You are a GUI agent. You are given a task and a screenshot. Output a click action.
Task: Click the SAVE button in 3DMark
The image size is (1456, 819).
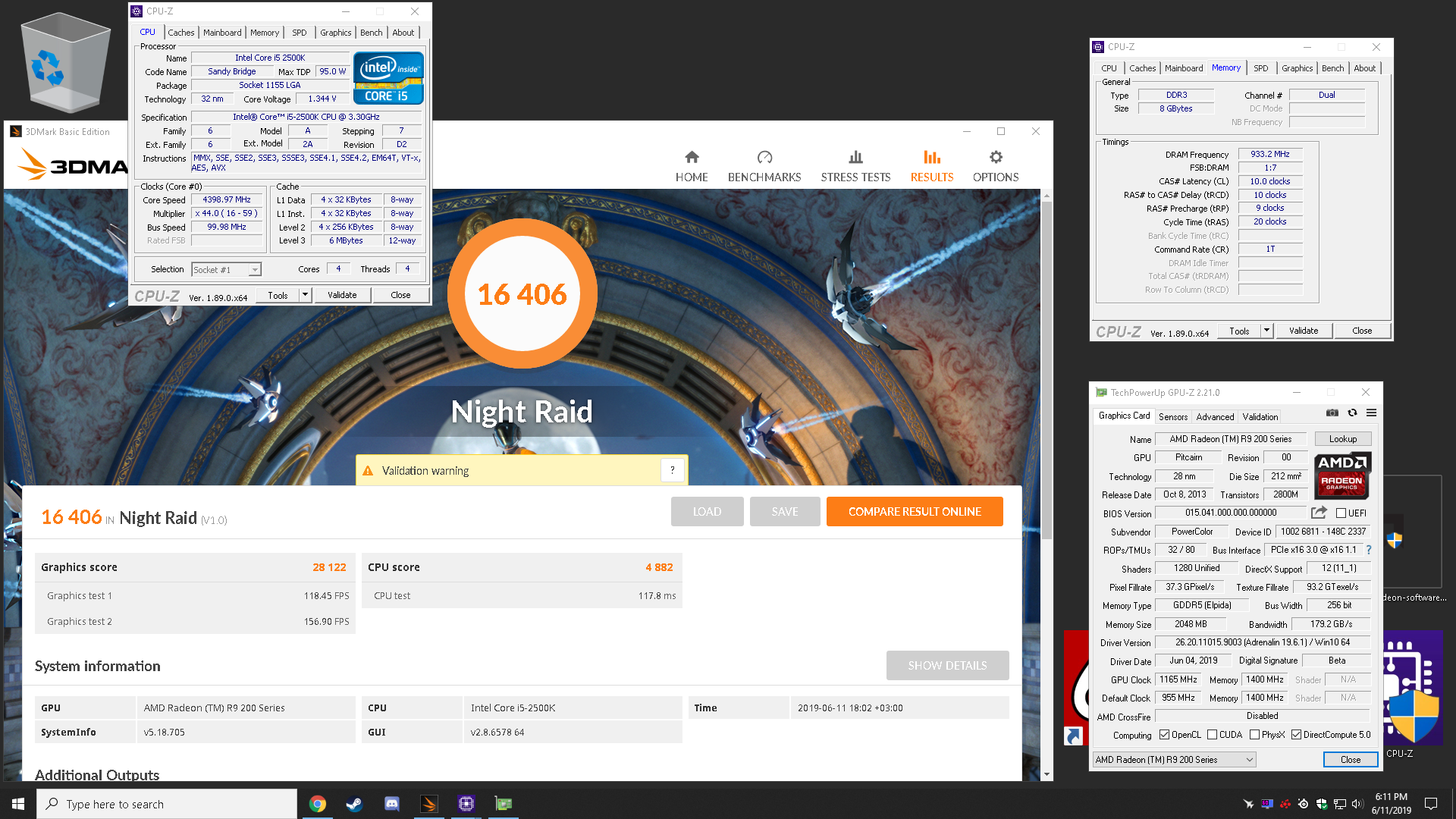coord(785,512)
